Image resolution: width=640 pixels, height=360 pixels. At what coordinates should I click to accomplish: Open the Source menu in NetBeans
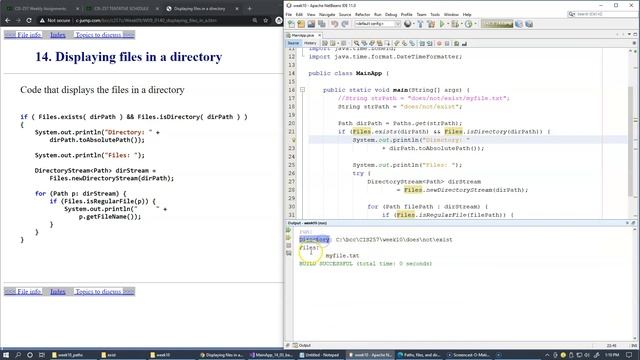(x=345, y=14)
